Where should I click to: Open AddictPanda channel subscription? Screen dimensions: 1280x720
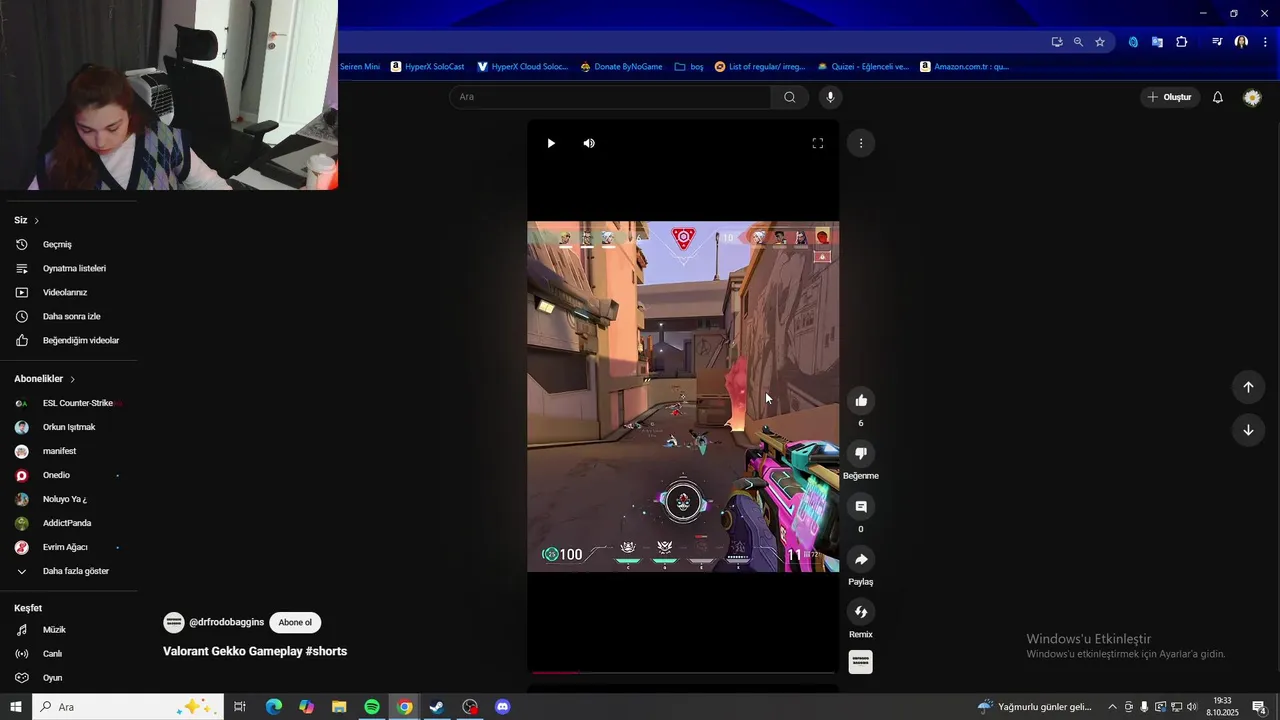(68, 523)
